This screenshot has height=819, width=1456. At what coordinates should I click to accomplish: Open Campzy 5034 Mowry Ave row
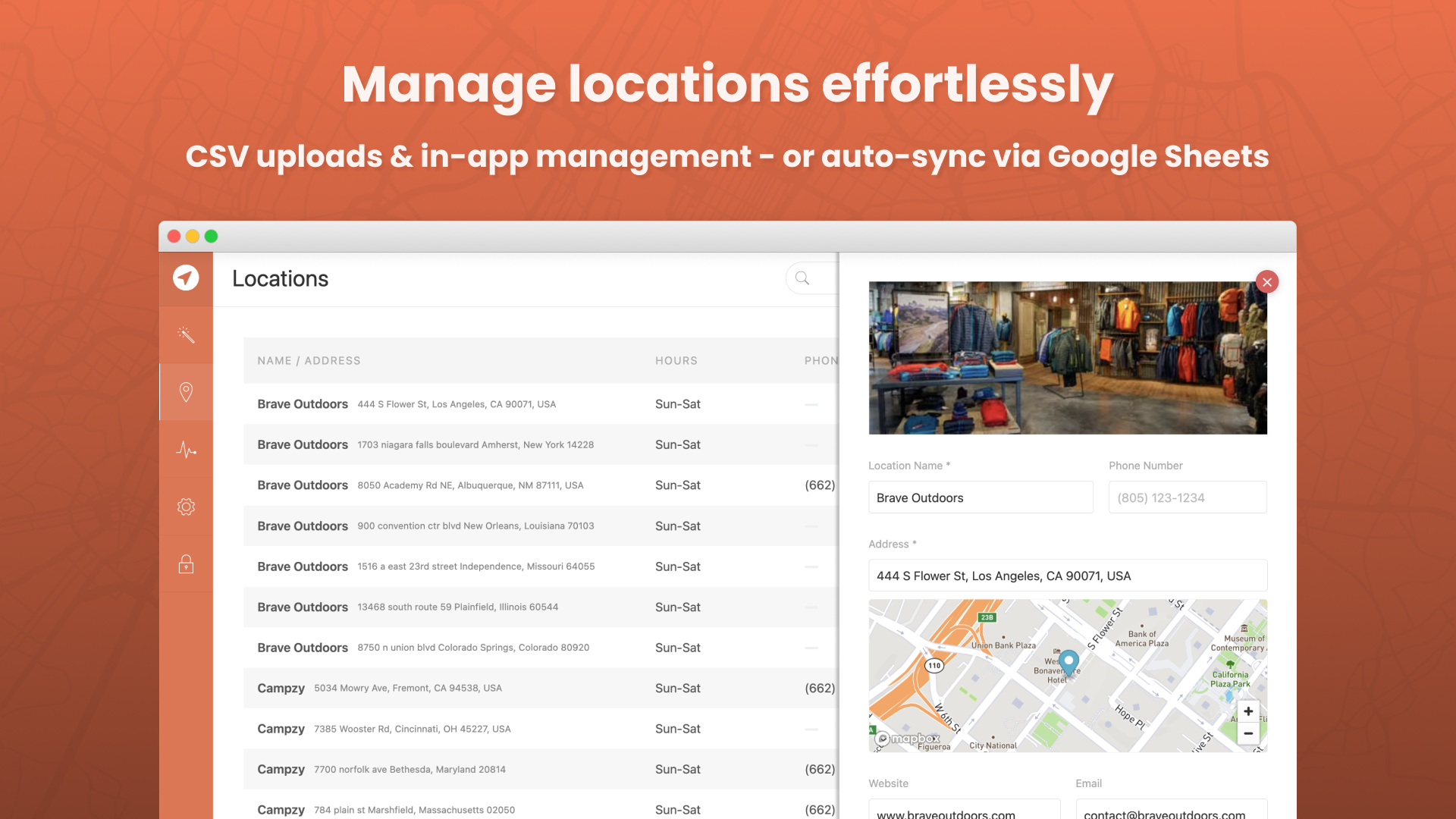point(541,688)
